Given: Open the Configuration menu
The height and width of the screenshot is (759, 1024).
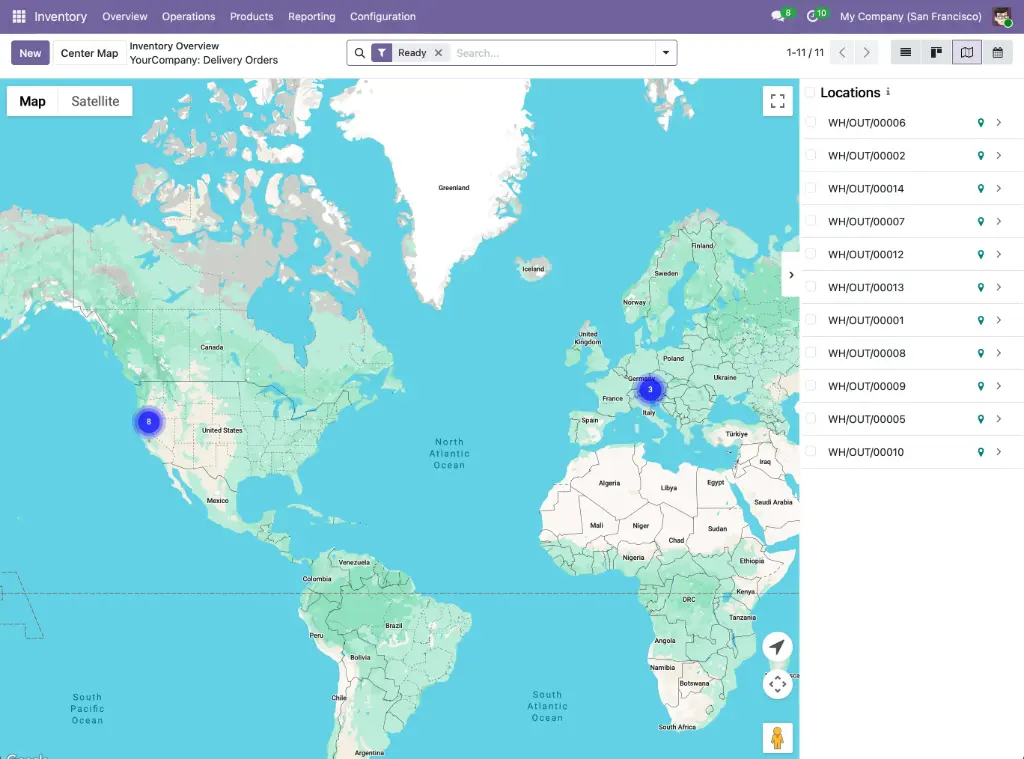Looking at the screenshot, I should click(383, 16).
